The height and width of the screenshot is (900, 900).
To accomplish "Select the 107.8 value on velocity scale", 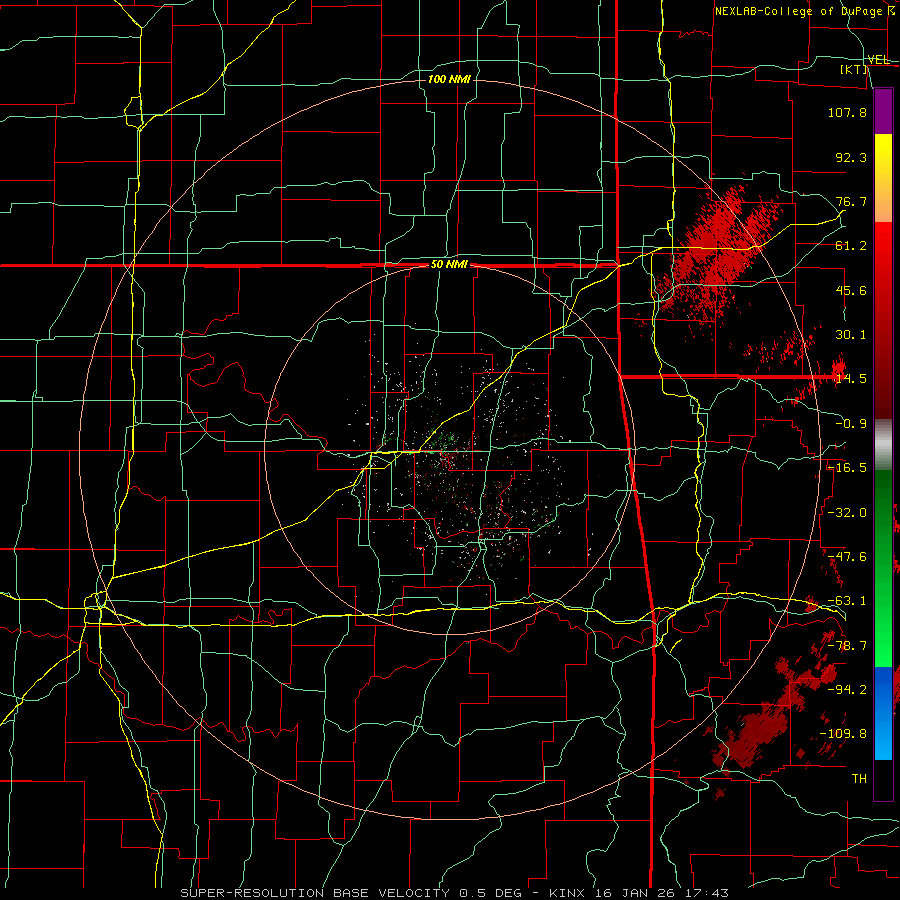I will (x=847, y=112).
